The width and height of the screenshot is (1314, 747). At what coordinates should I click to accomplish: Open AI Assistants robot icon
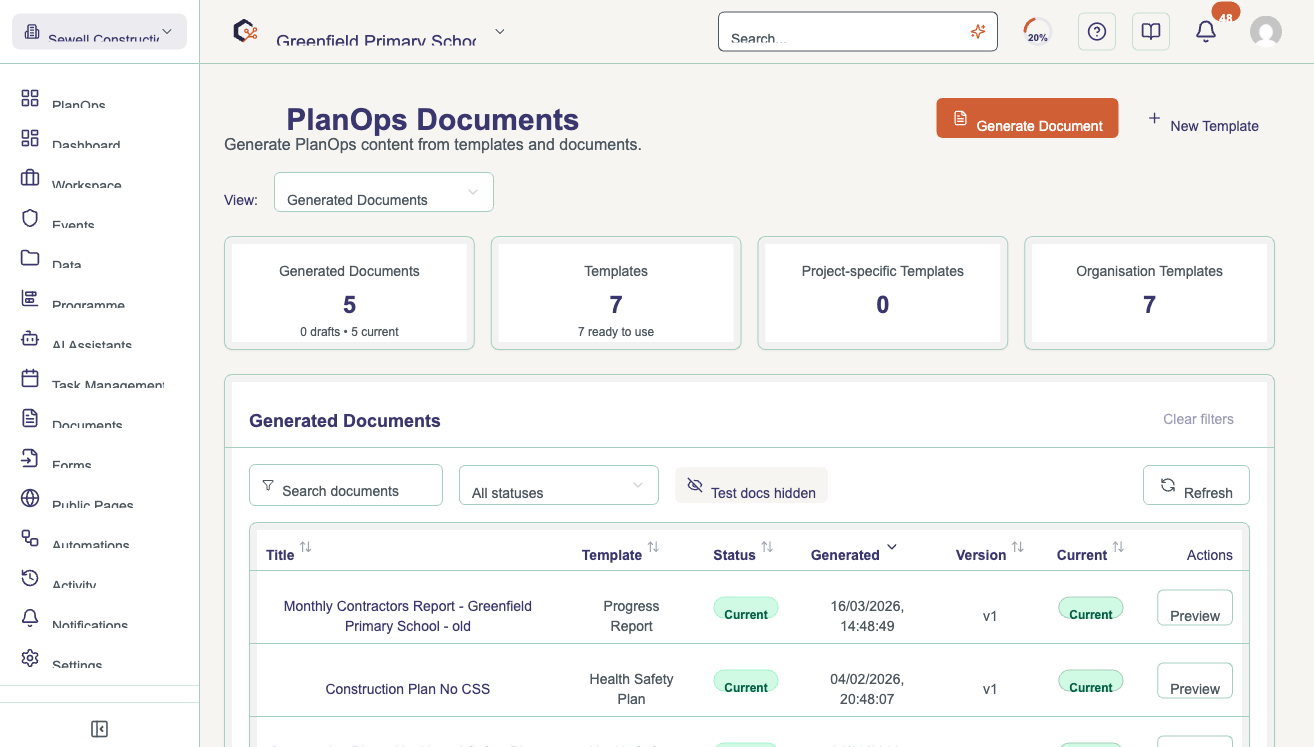[30, 338]
